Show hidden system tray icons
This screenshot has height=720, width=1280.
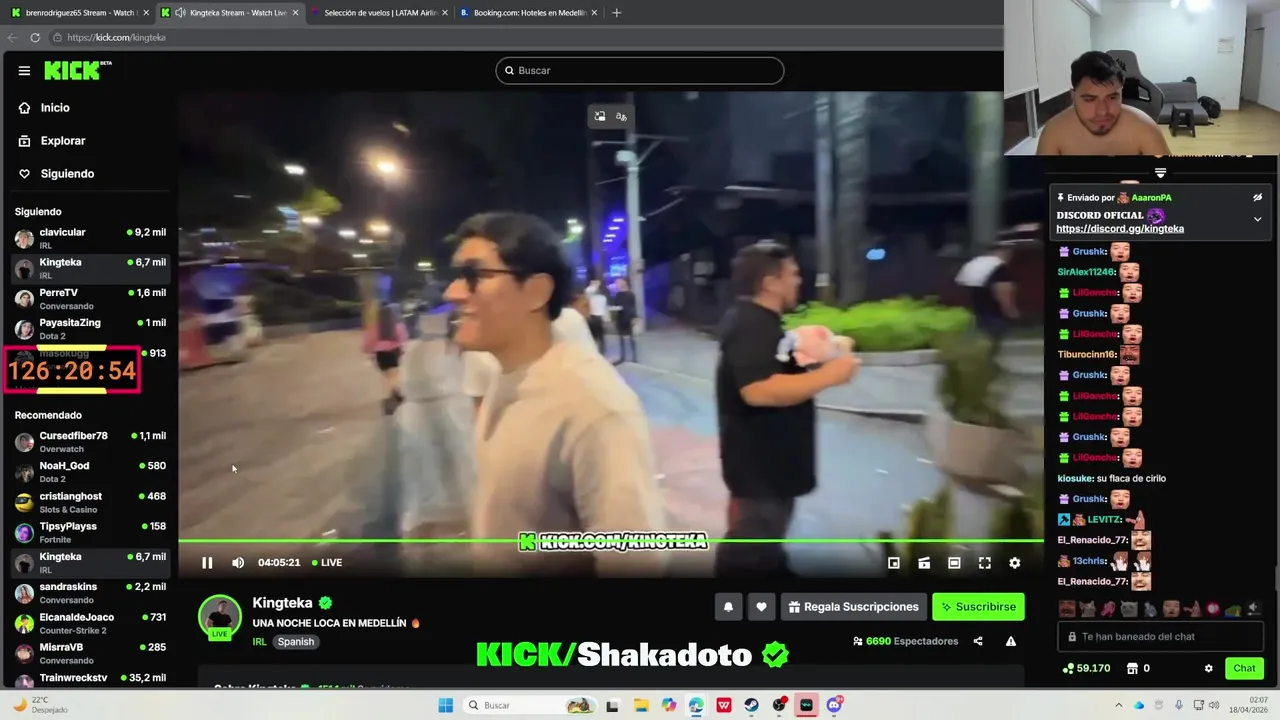click(1118, 705)
